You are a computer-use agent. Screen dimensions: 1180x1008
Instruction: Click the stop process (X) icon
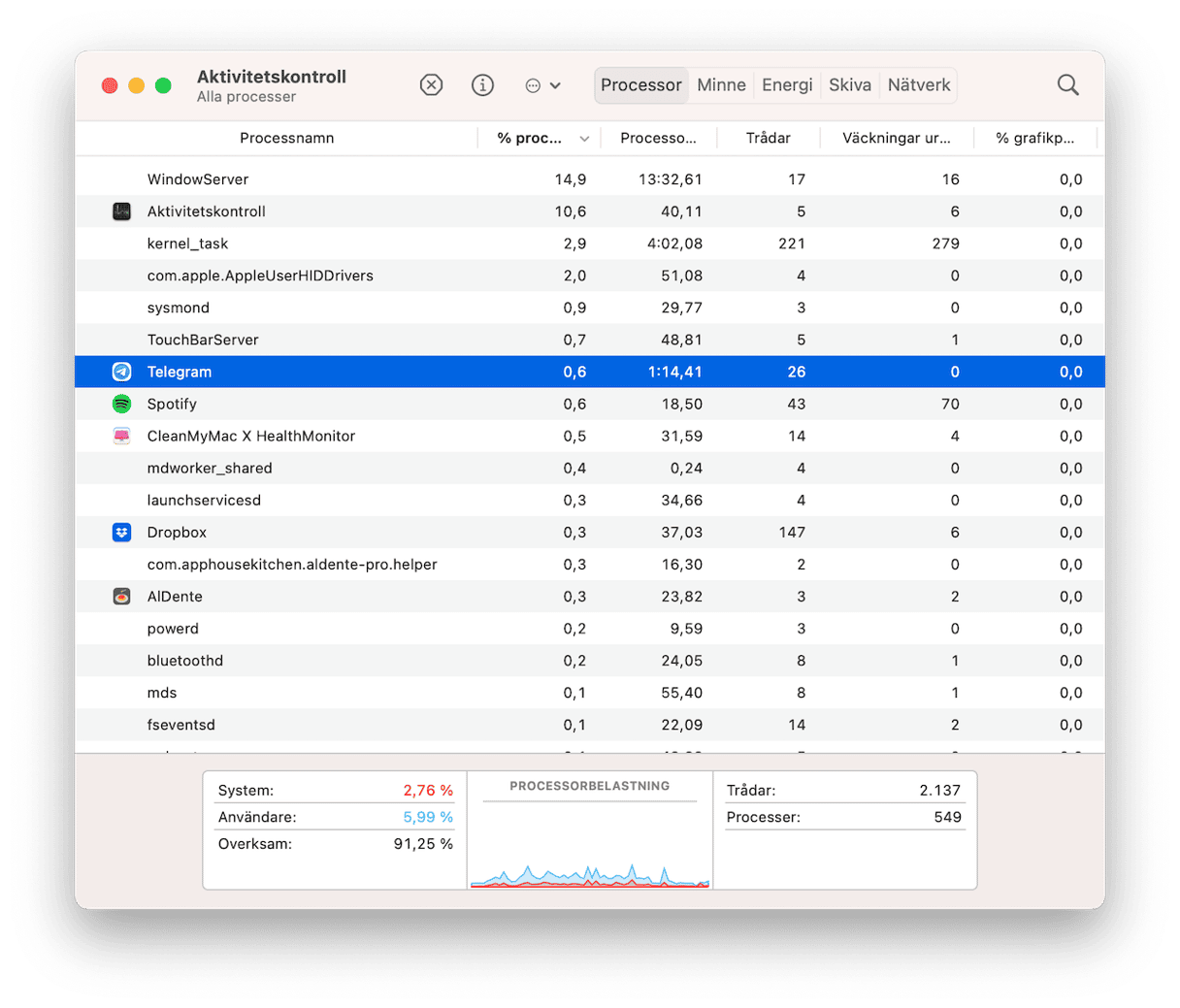tap(431, 85)
